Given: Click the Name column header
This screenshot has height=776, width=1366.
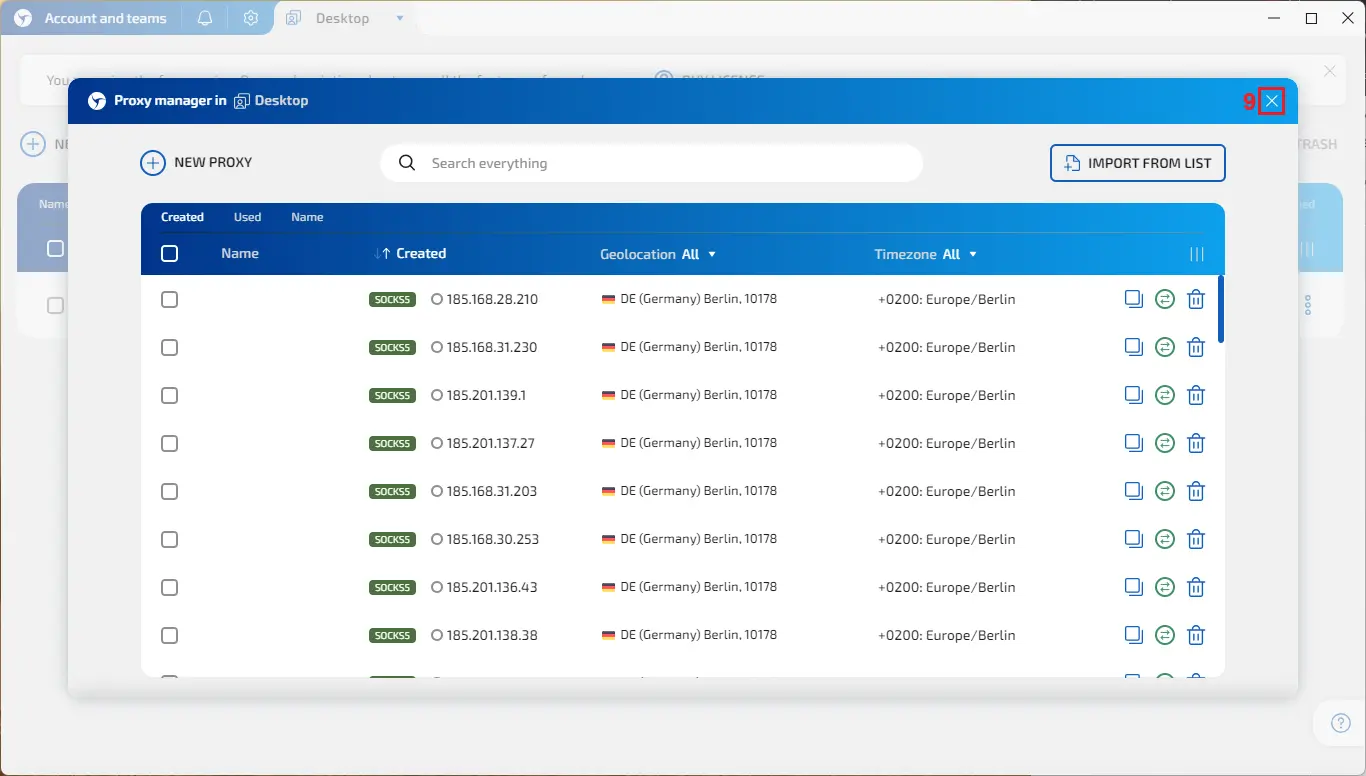Looking at the screenshot, I should coord(240,254).
